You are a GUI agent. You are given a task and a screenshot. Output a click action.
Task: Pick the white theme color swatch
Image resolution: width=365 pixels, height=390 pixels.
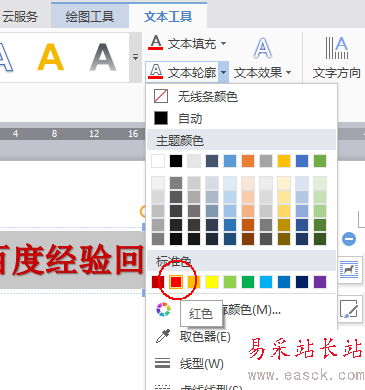coord(158,161)
